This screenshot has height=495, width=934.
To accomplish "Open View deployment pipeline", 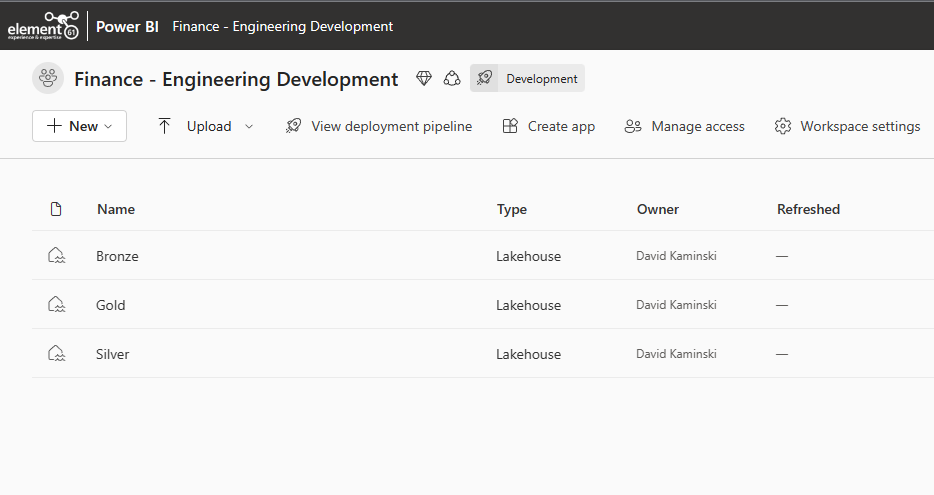I will (x=391, y=126).
